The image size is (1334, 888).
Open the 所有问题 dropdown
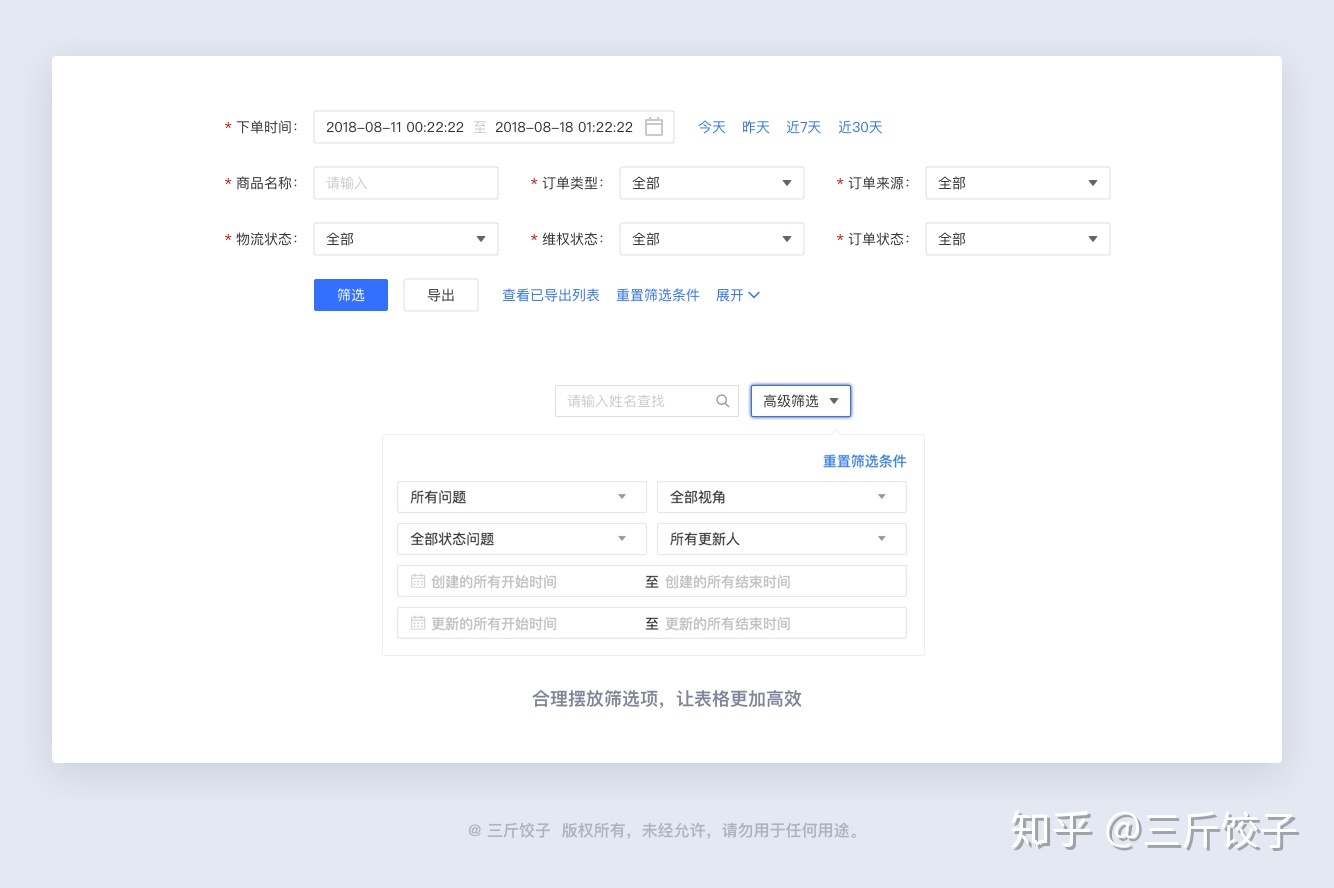coord(522,497)
